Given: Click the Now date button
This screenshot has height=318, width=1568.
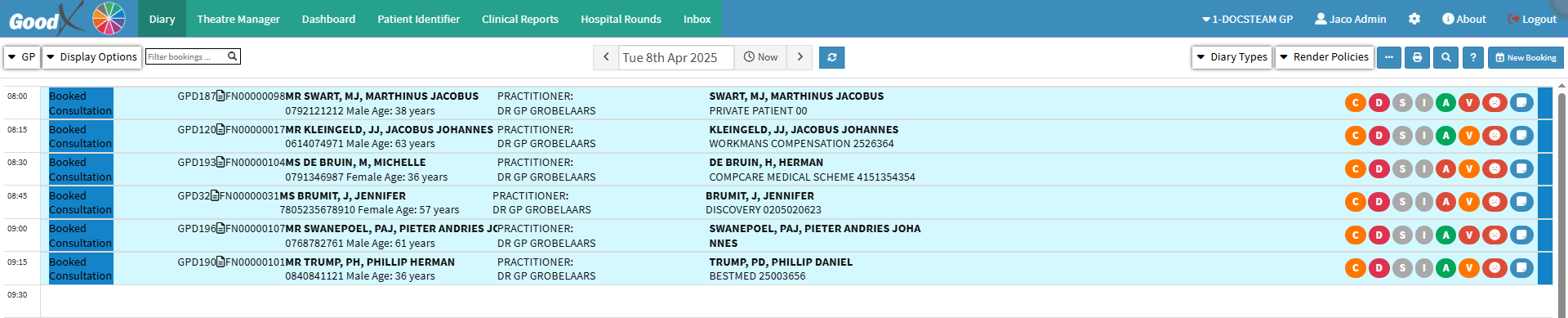Looking at the screenshot, I should pos(760,57).
